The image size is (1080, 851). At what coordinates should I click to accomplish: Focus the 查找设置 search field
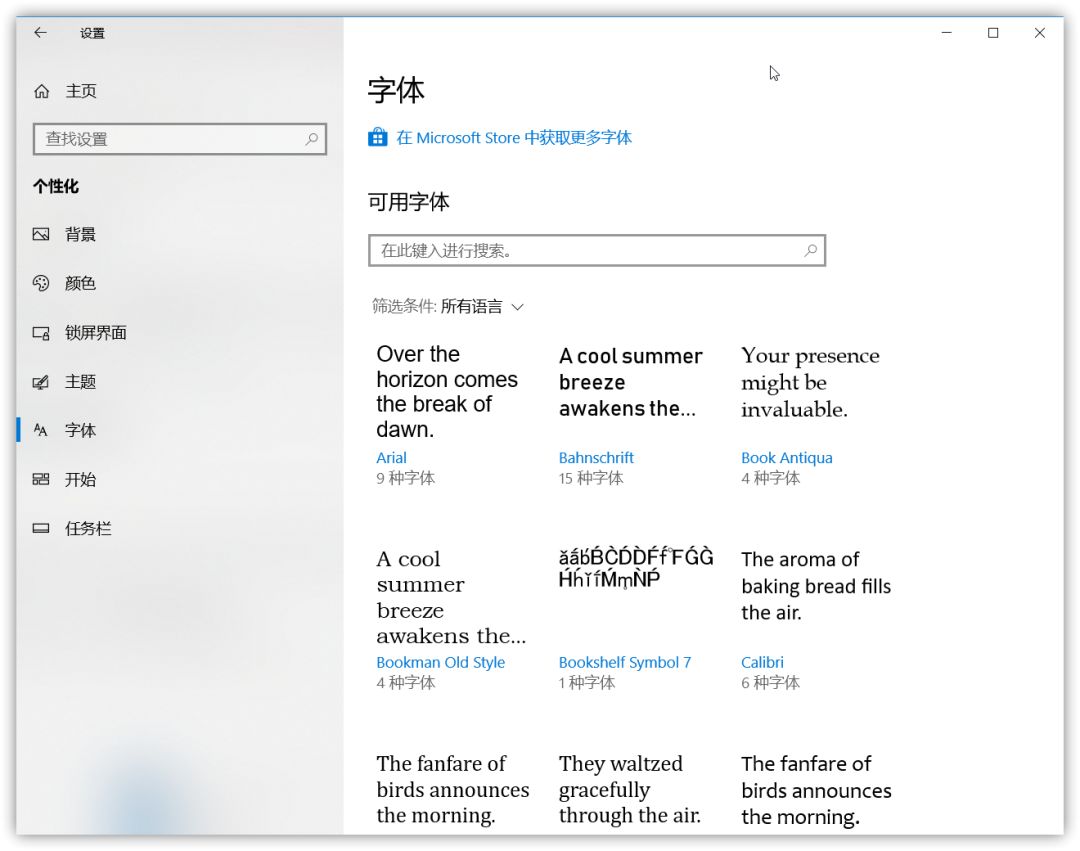(x=179, y=139)
